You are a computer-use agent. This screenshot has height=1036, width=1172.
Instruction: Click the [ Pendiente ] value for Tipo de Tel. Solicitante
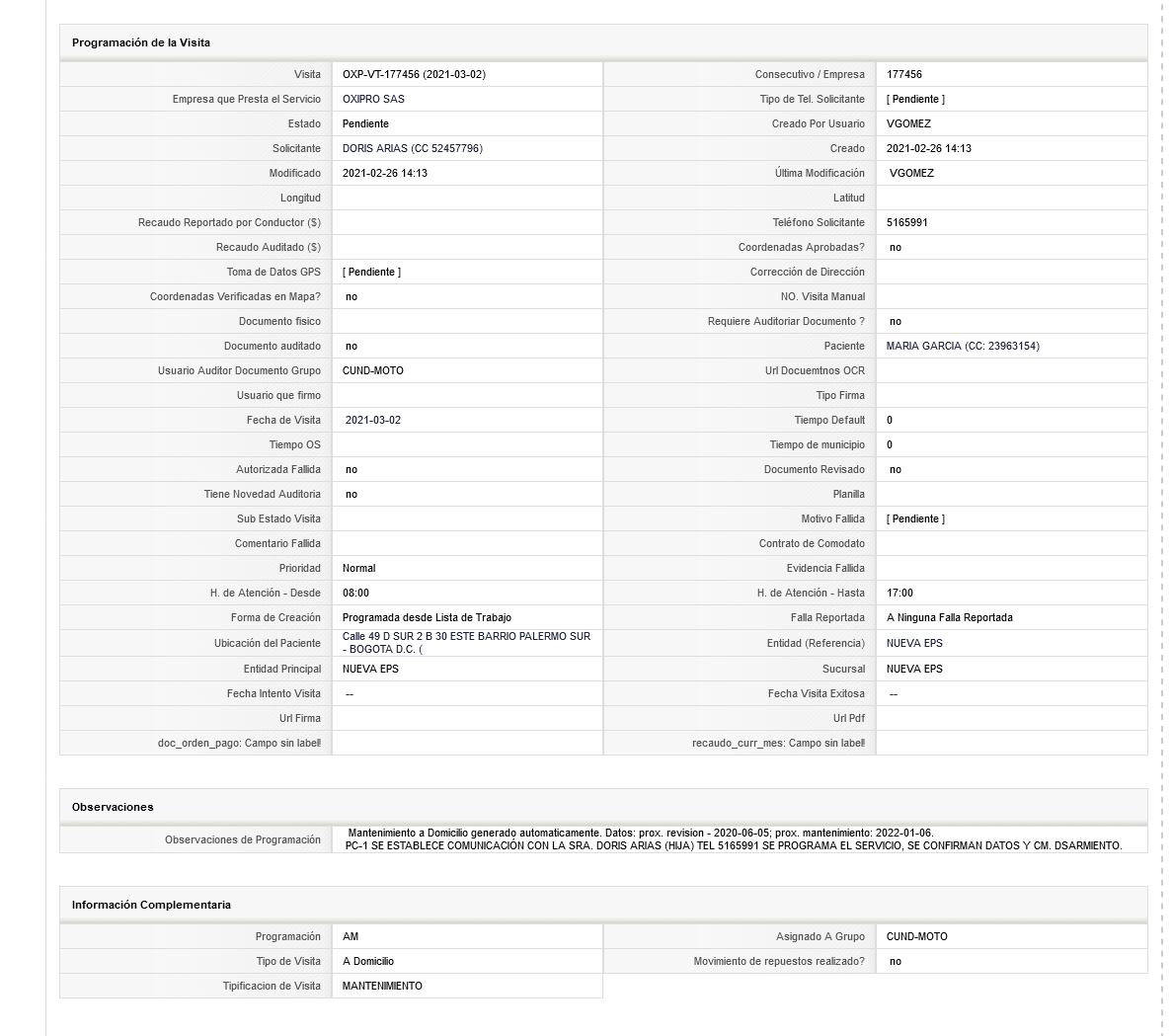pos(915,100)
